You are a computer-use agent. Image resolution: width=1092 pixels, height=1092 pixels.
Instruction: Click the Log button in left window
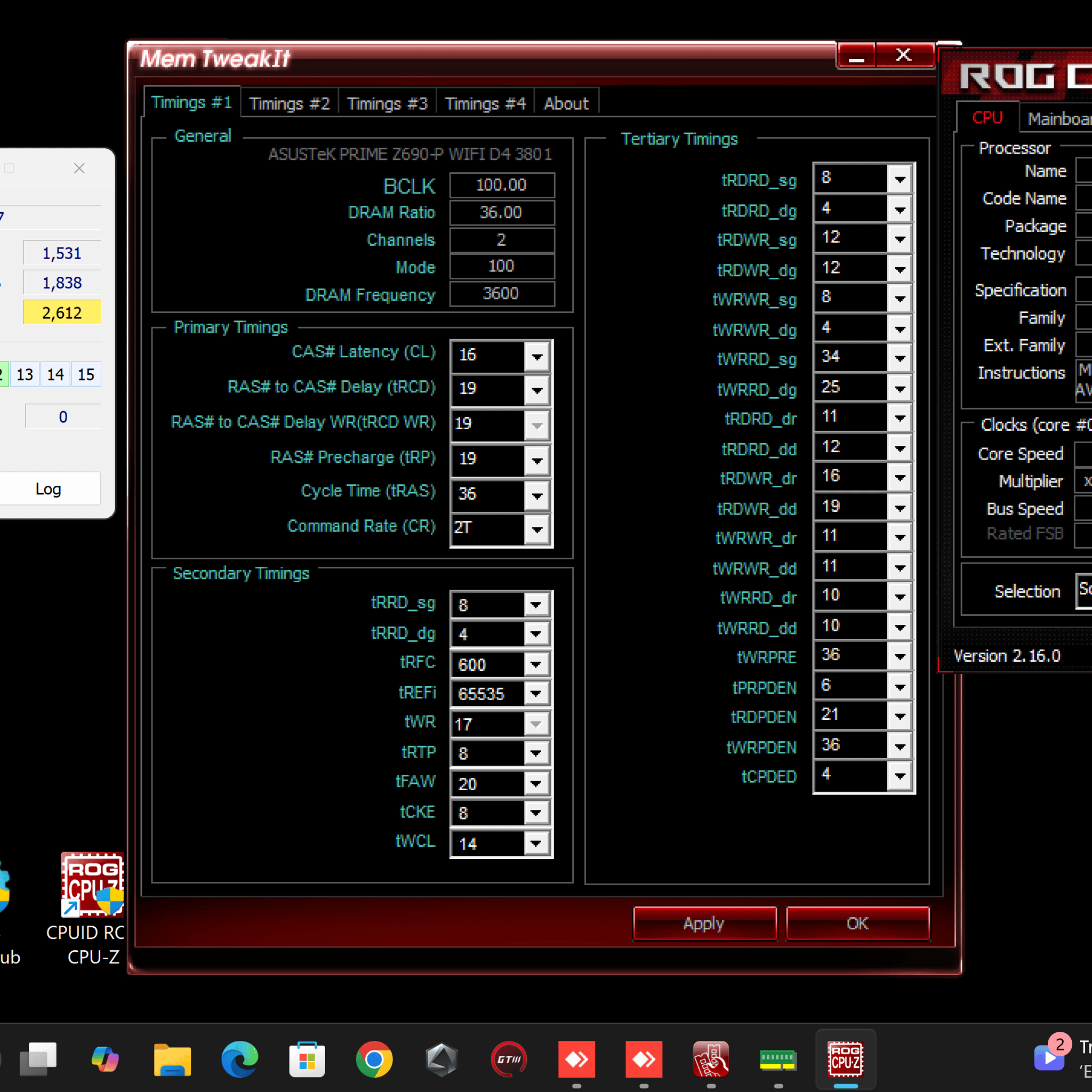point(49,489)
